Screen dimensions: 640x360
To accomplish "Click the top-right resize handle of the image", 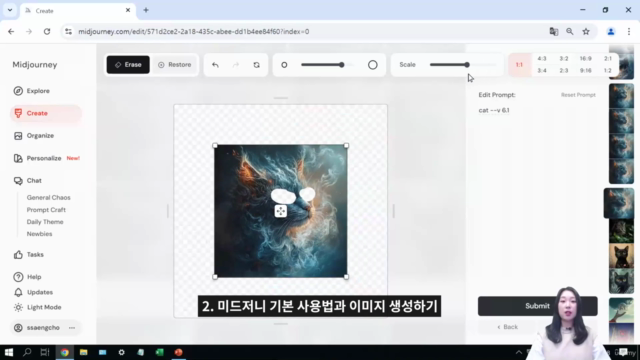I will [x=346, y=146].
